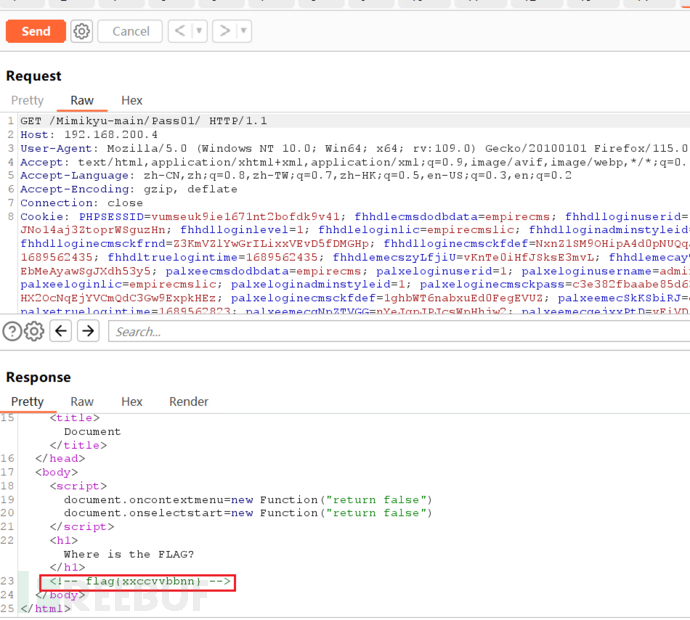Open the Response Render tab

click(x=189, y=401)
